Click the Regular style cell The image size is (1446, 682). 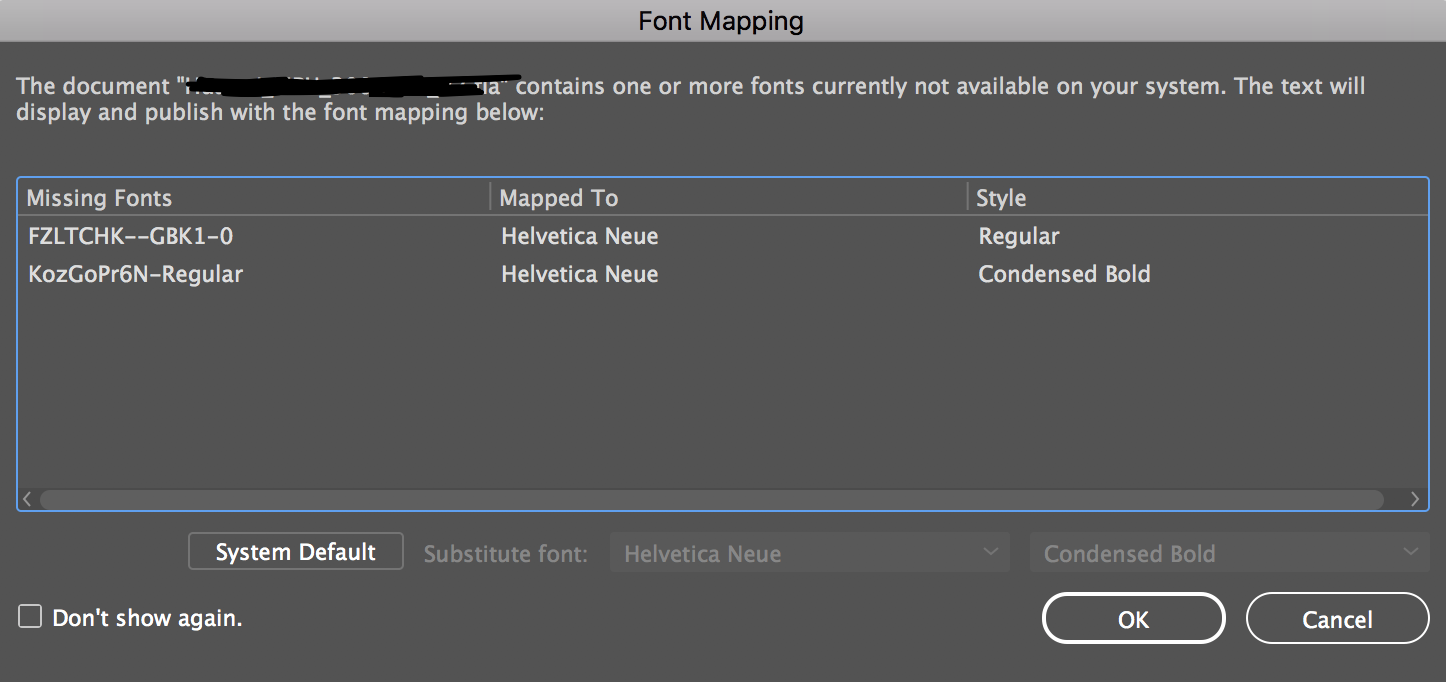click(1019, 236)
